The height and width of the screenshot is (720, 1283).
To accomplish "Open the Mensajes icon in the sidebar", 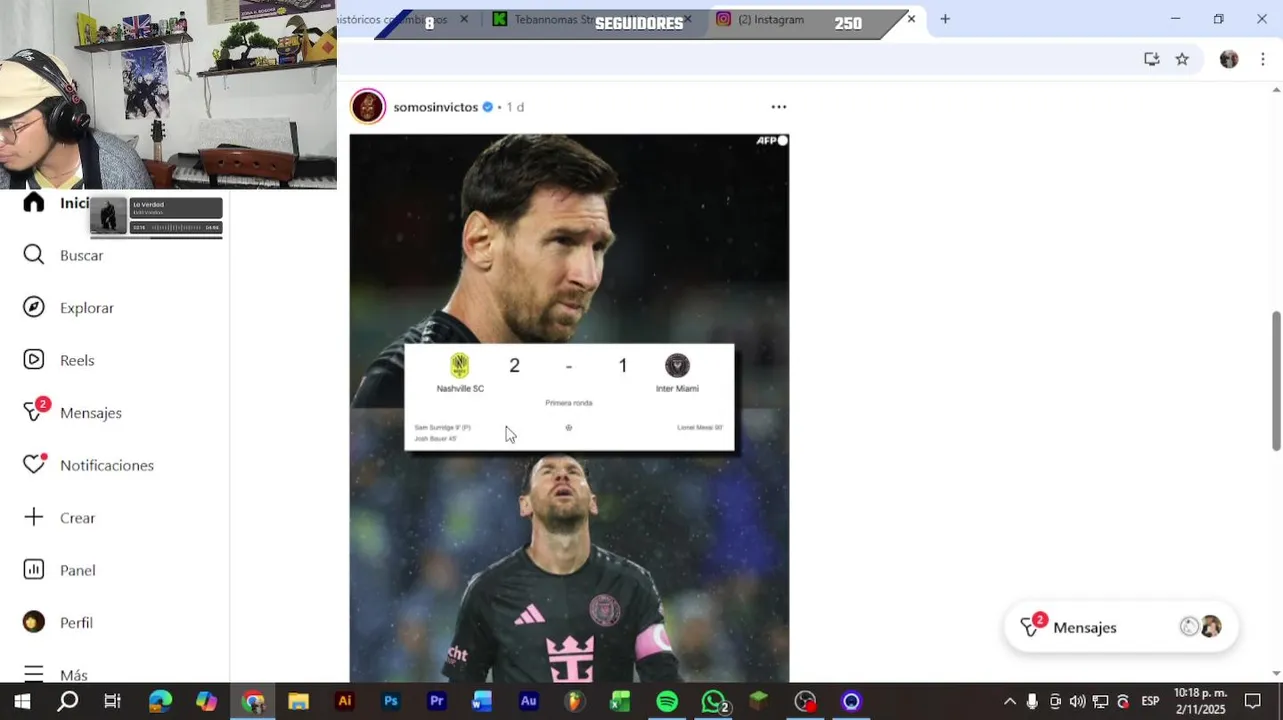I will pyautogui.click(x=36, y=411).
